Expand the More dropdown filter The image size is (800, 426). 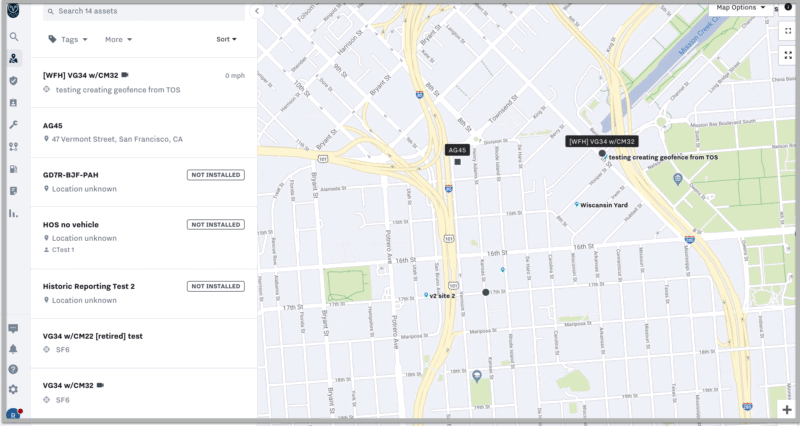(x=118, y=40)
